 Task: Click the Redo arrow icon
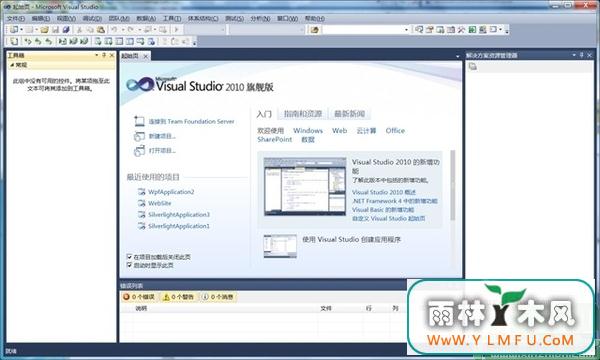pos(131,29)
